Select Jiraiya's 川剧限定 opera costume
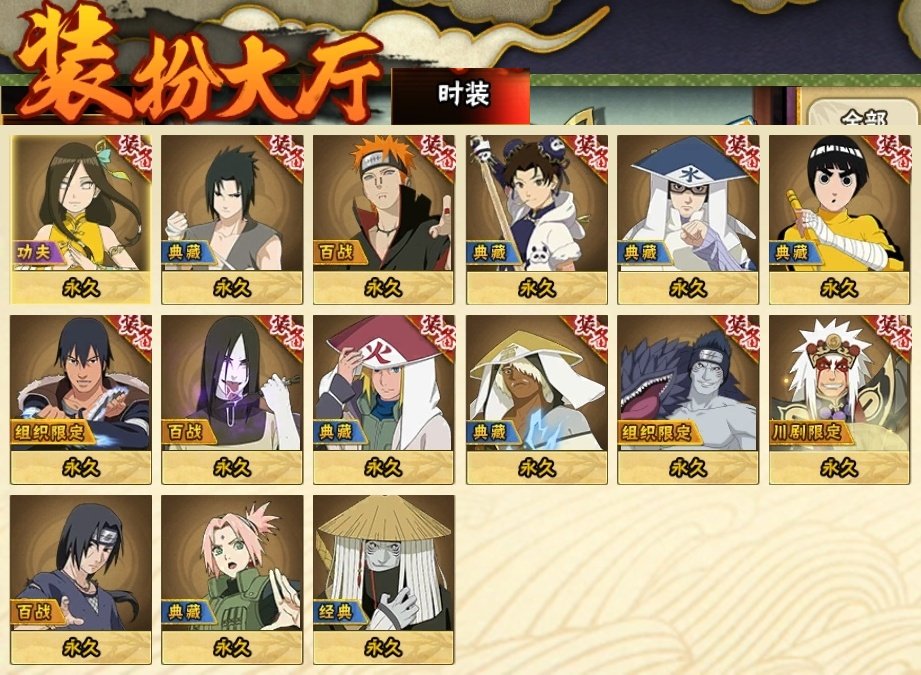Image resolution: width=921 pixels, height=675 pixels. 839,399
